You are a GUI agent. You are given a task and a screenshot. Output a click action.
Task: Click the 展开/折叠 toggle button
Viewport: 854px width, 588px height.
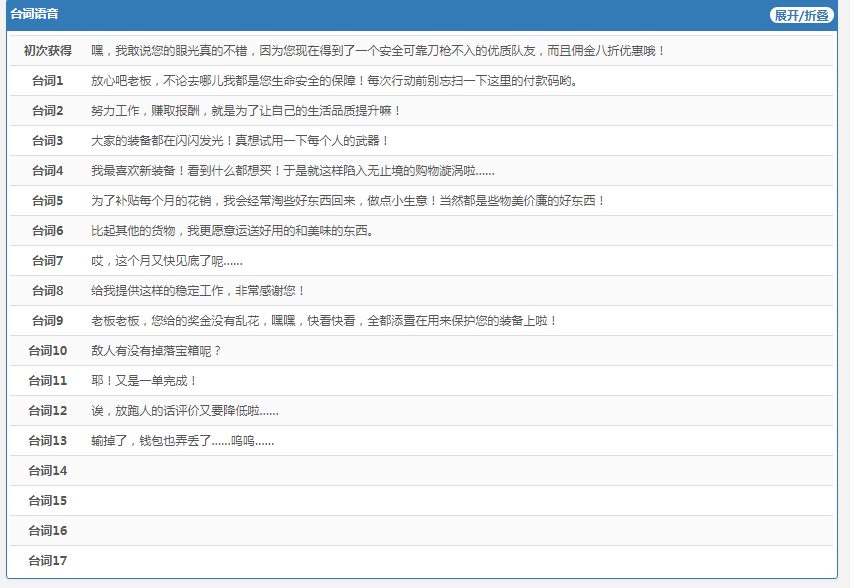(x=801, y=15)
